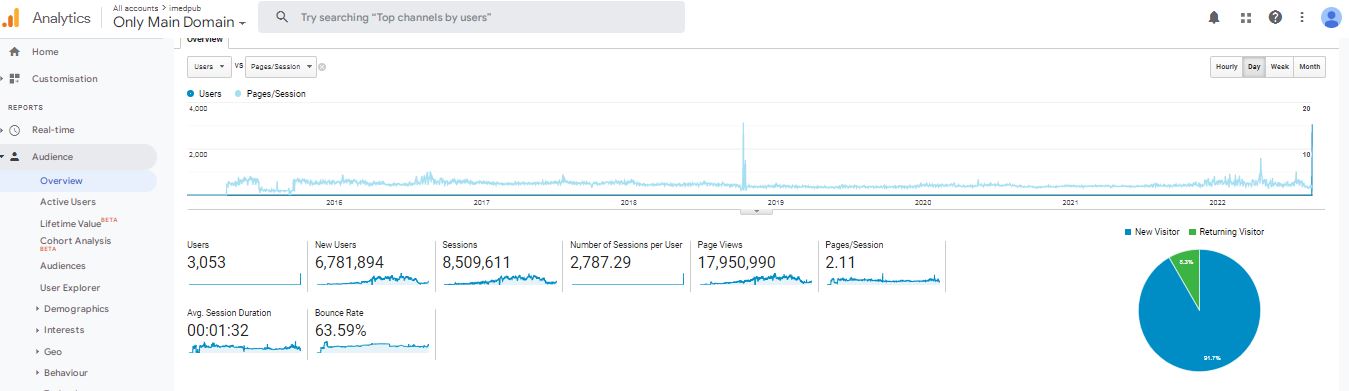Open the help question mark icon

click(1275, 17)
